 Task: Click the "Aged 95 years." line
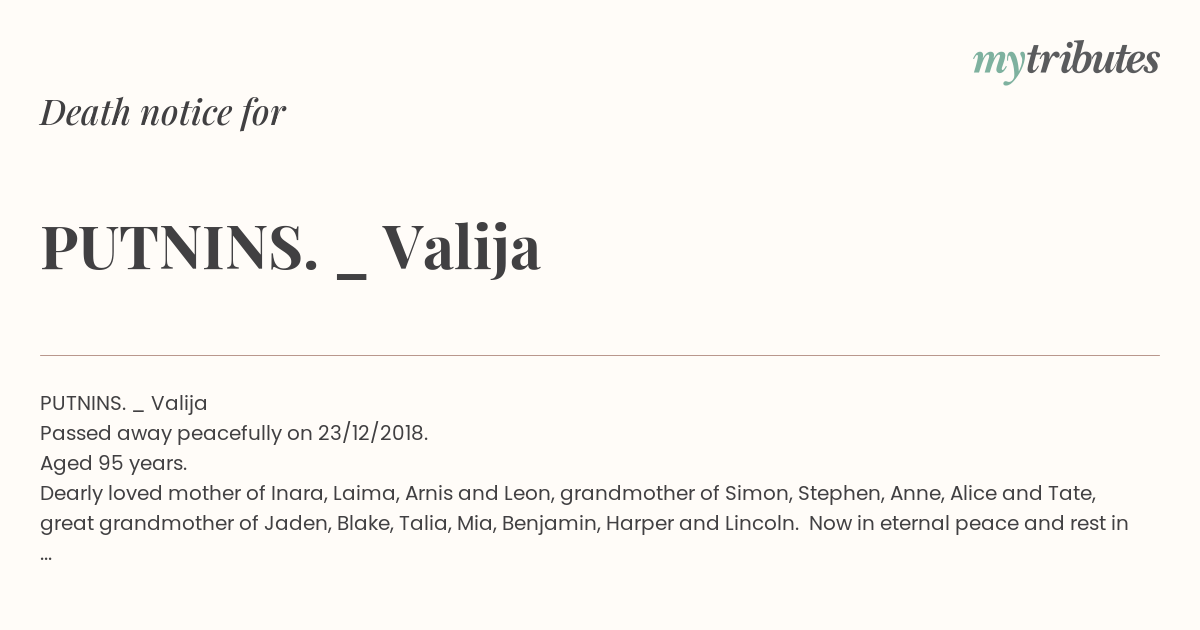point(114,463)
